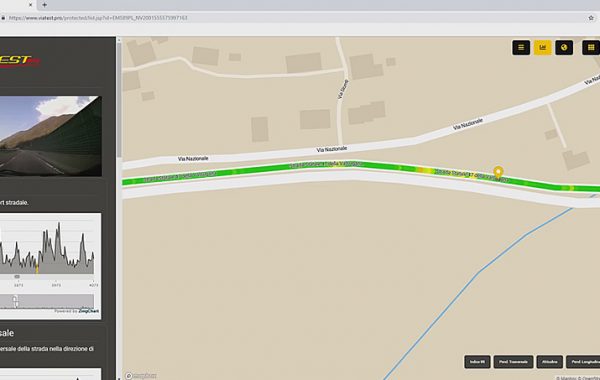Select the Pend. Trasversale layer button
600x380 pixels.
click(513, 362)
